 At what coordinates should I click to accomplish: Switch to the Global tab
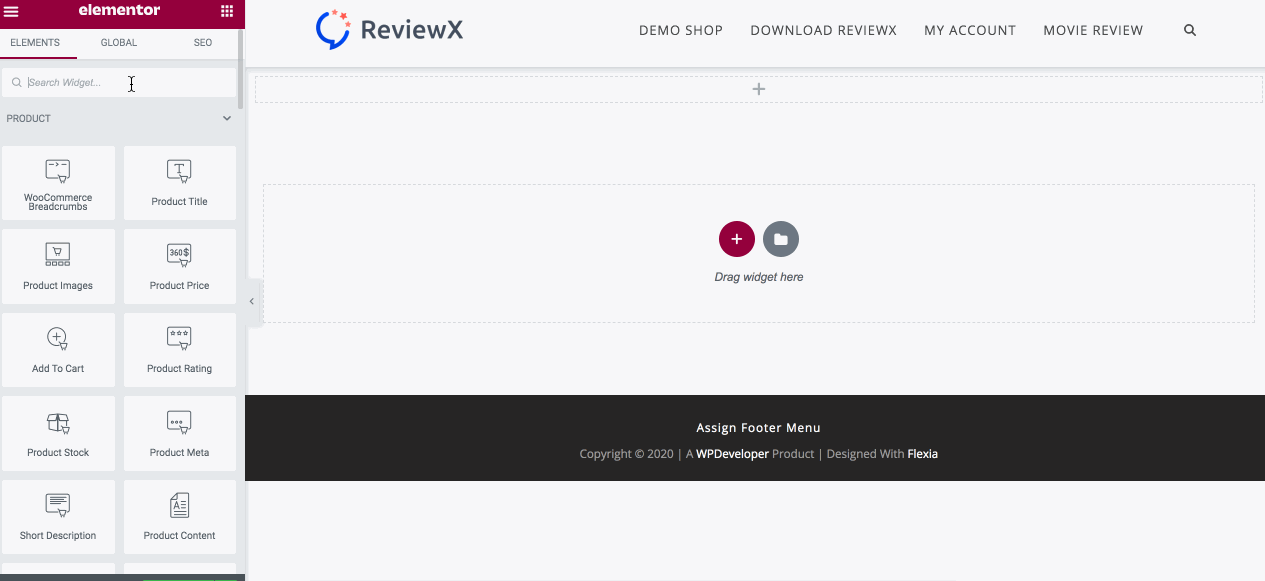pyautogui.click(x=119, y=43)
